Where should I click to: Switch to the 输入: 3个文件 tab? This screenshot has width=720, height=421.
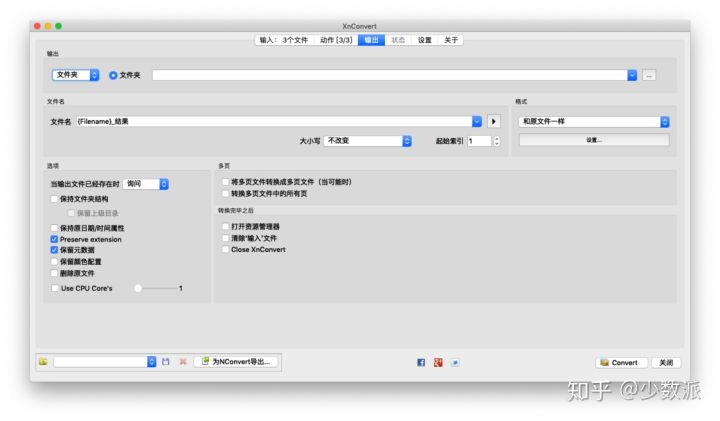pyautogui.click(x=284, y=40)
